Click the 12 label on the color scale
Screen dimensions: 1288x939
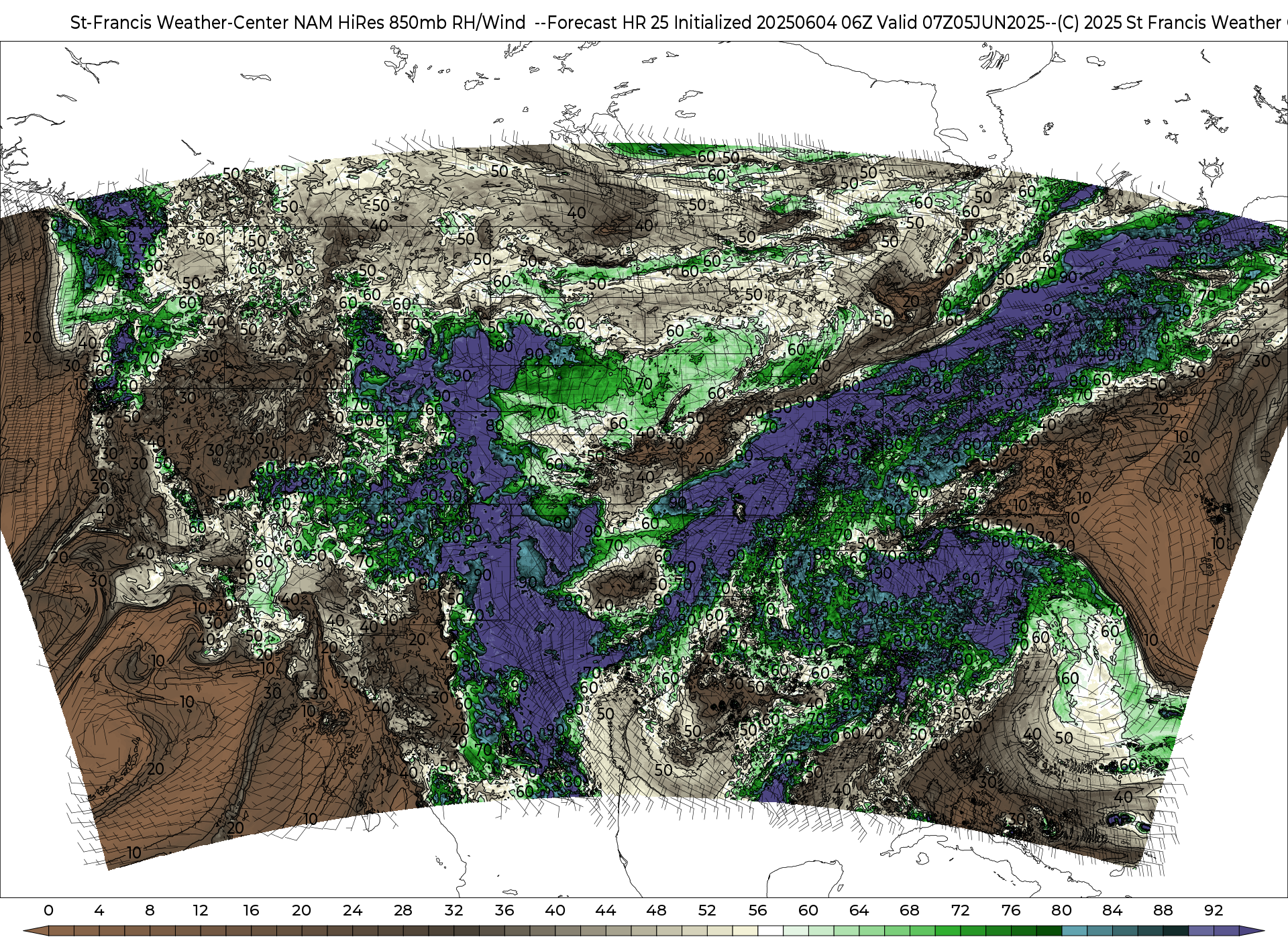(201, 910)
